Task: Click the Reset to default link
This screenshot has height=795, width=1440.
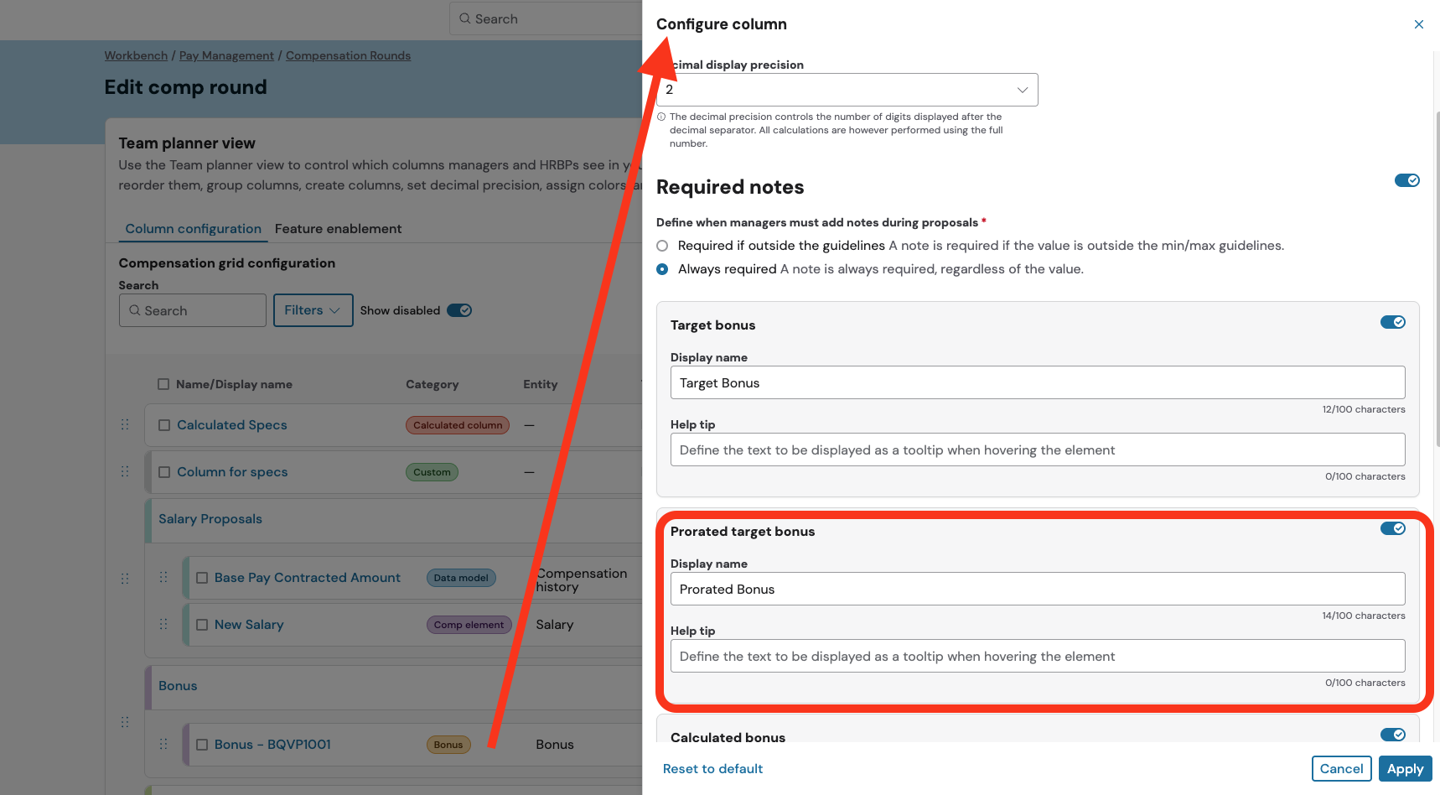Action: point(712,768)
